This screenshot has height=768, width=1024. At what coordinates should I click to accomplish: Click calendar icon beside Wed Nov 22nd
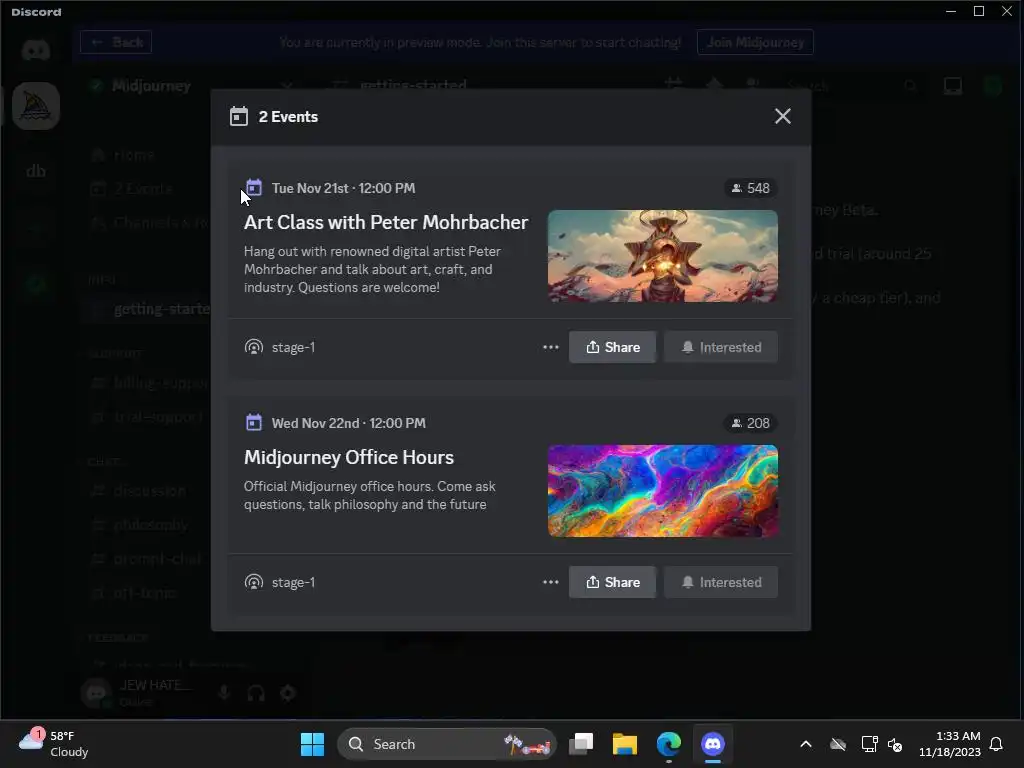tap(253, 423)
